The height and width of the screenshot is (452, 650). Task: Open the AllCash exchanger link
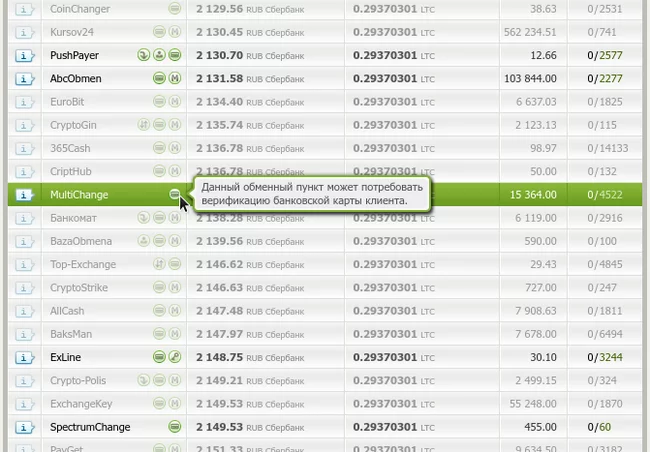click(67, 311)
